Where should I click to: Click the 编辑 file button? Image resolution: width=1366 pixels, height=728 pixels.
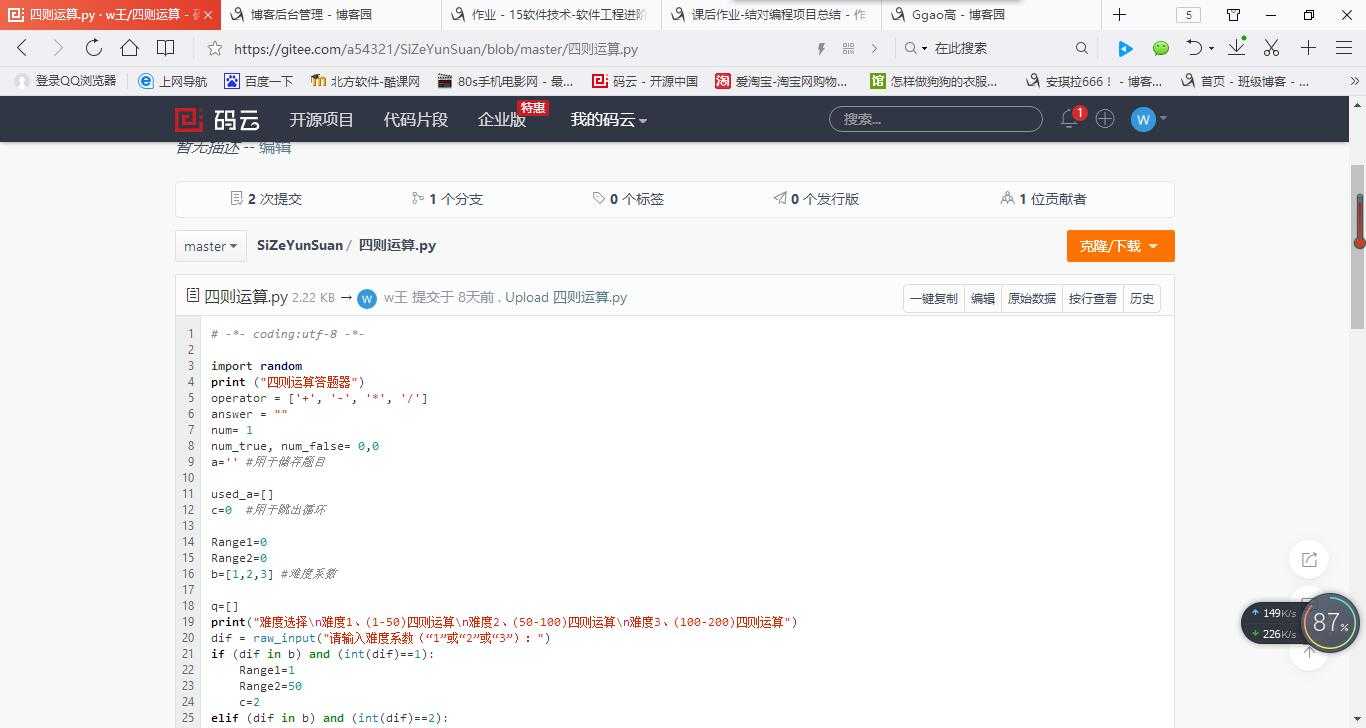point(983,298)
